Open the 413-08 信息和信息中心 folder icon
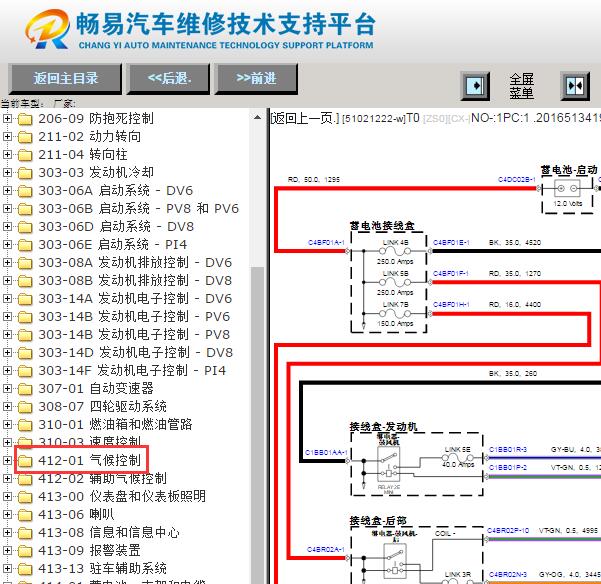 tap(25, 533)
